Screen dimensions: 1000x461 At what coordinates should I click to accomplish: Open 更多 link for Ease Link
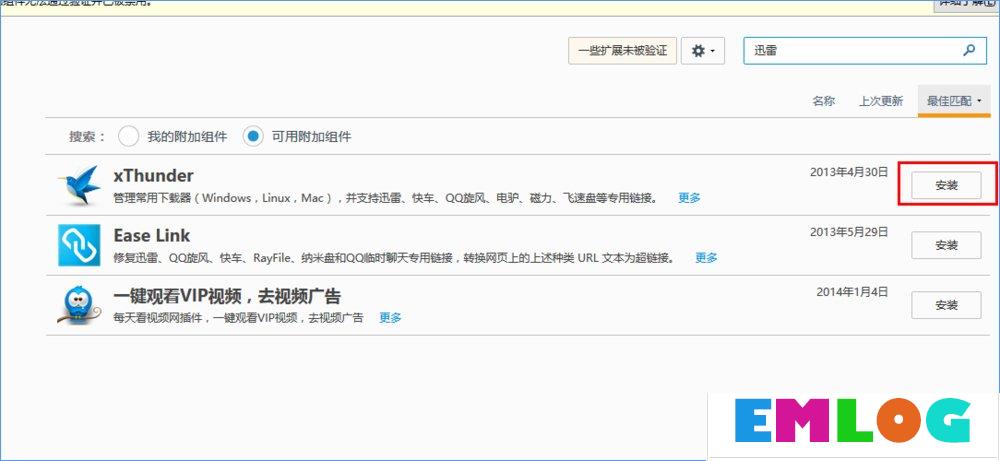point(706,258)
